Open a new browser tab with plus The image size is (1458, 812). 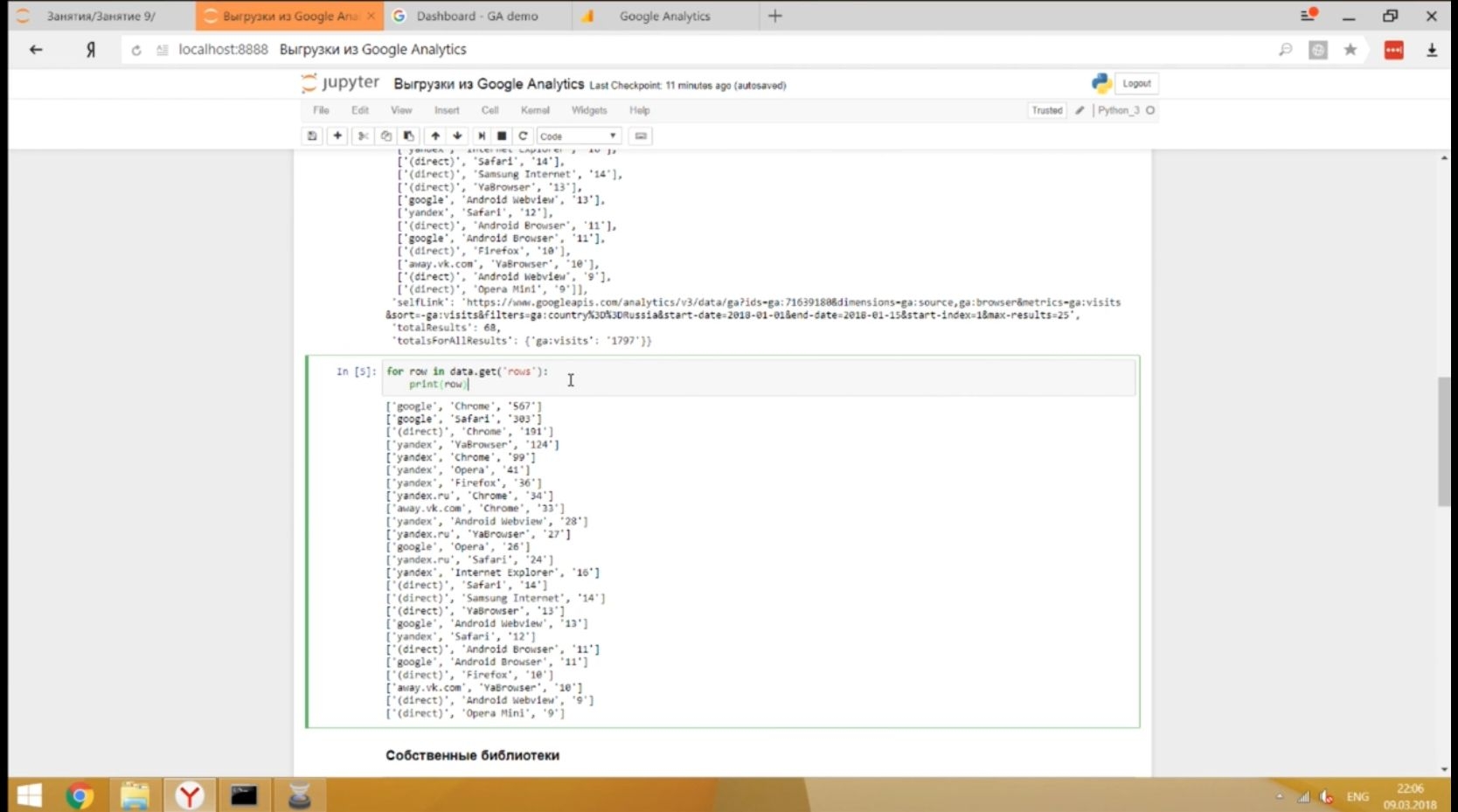click(775, 16)
